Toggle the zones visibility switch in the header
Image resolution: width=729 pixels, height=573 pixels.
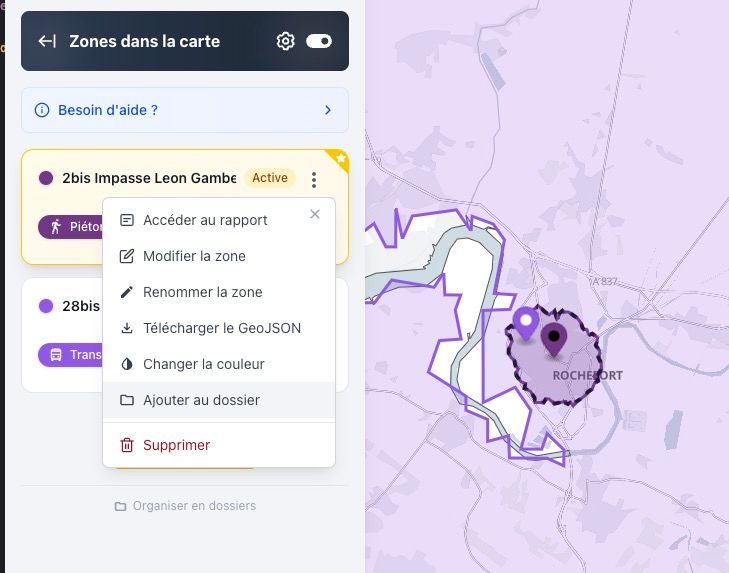(319, 41)
